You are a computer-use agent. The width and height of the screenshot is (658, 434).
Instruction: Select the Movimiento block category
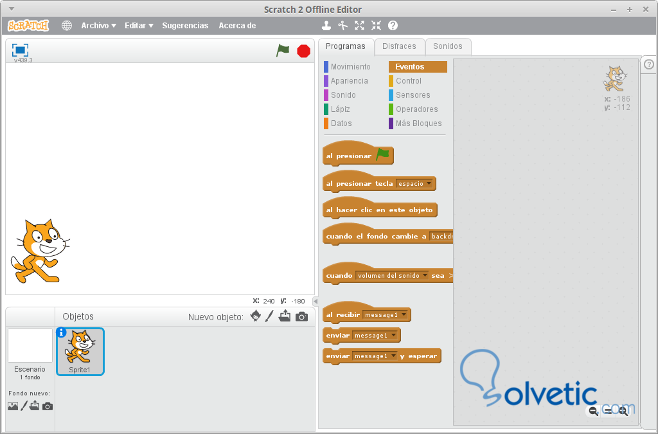pos(347,67)
